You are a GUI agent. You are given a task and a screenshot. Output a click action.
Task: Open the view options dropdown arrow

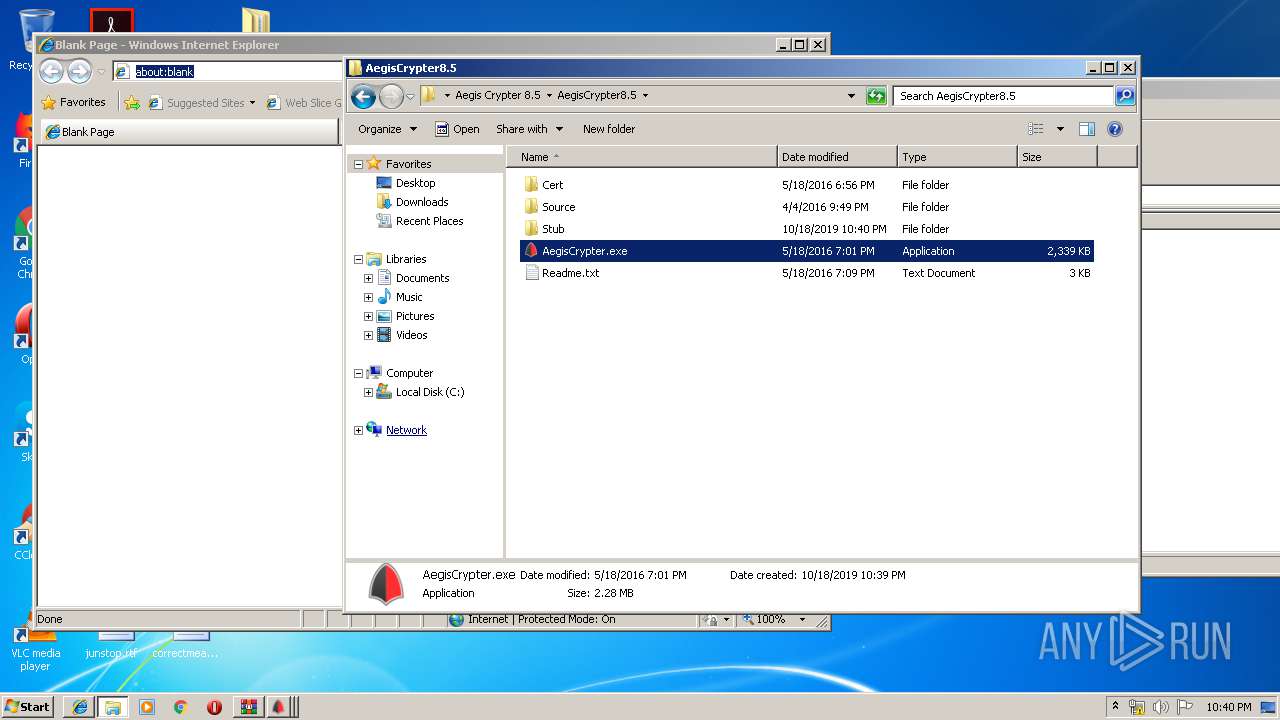1060,129
